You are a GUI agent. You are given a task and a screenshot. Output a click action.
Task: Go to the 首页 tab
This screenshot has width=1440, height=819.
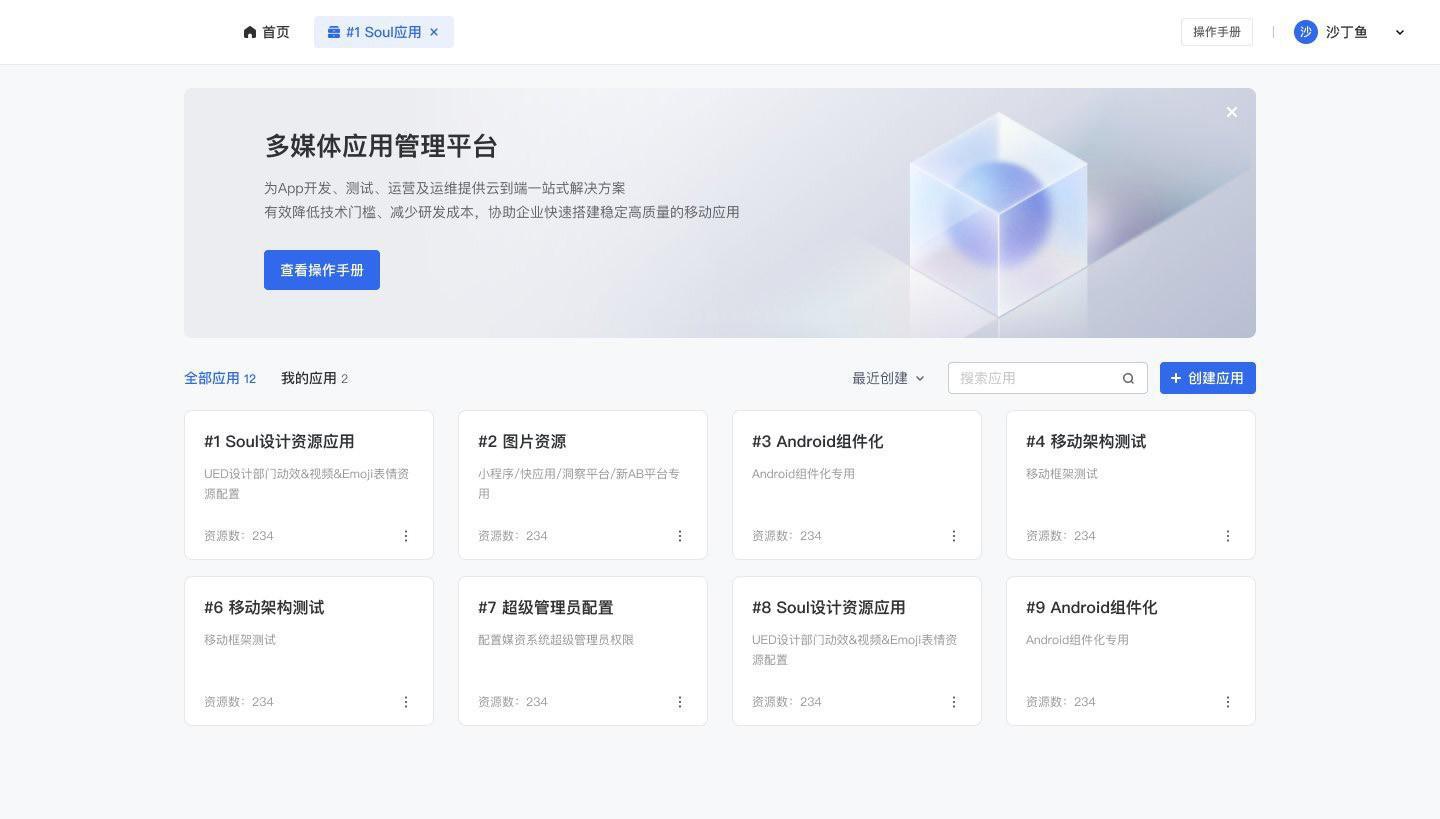click(x=266, y=32)
